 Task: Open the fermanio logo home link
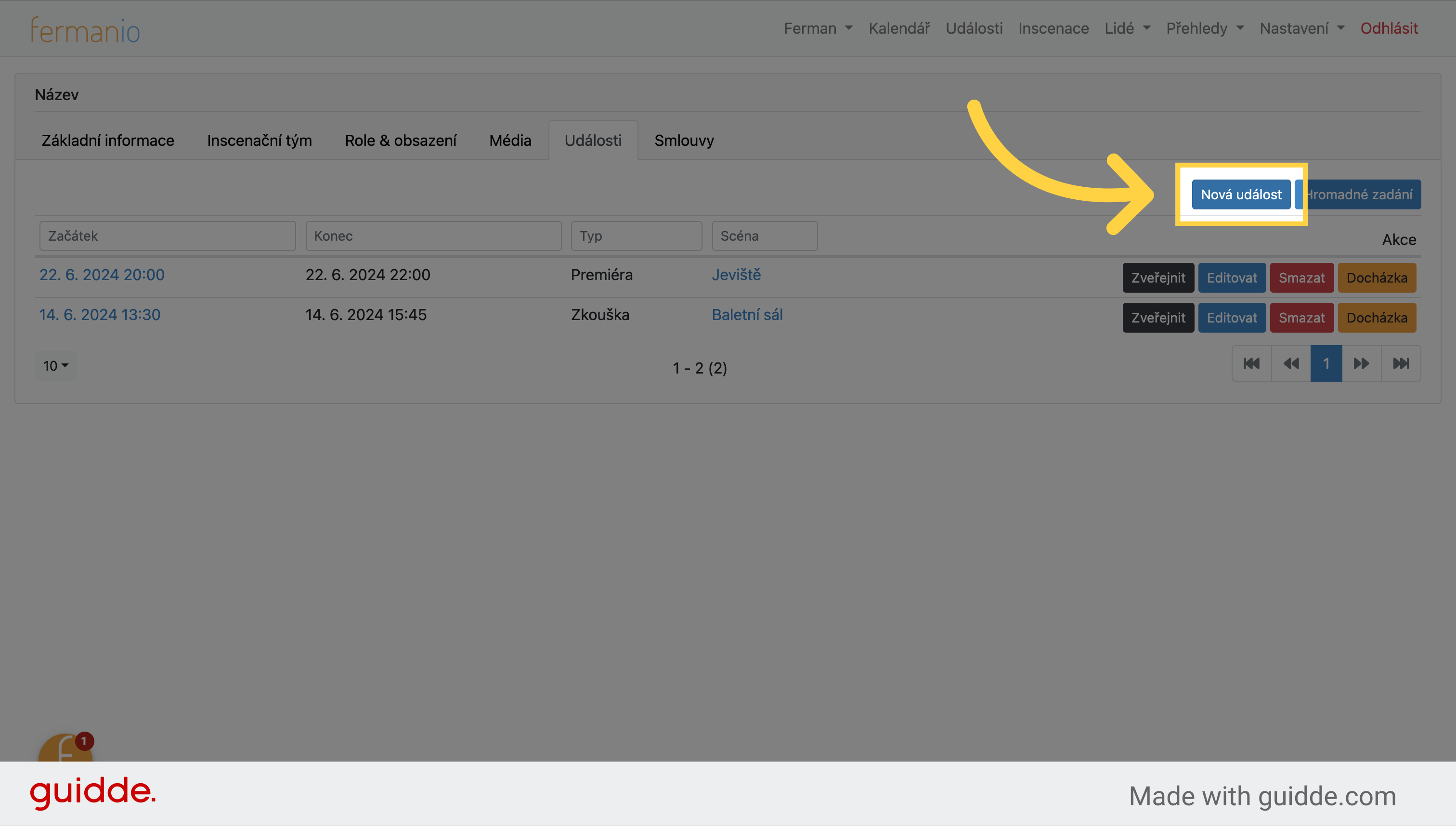(85, 30)
